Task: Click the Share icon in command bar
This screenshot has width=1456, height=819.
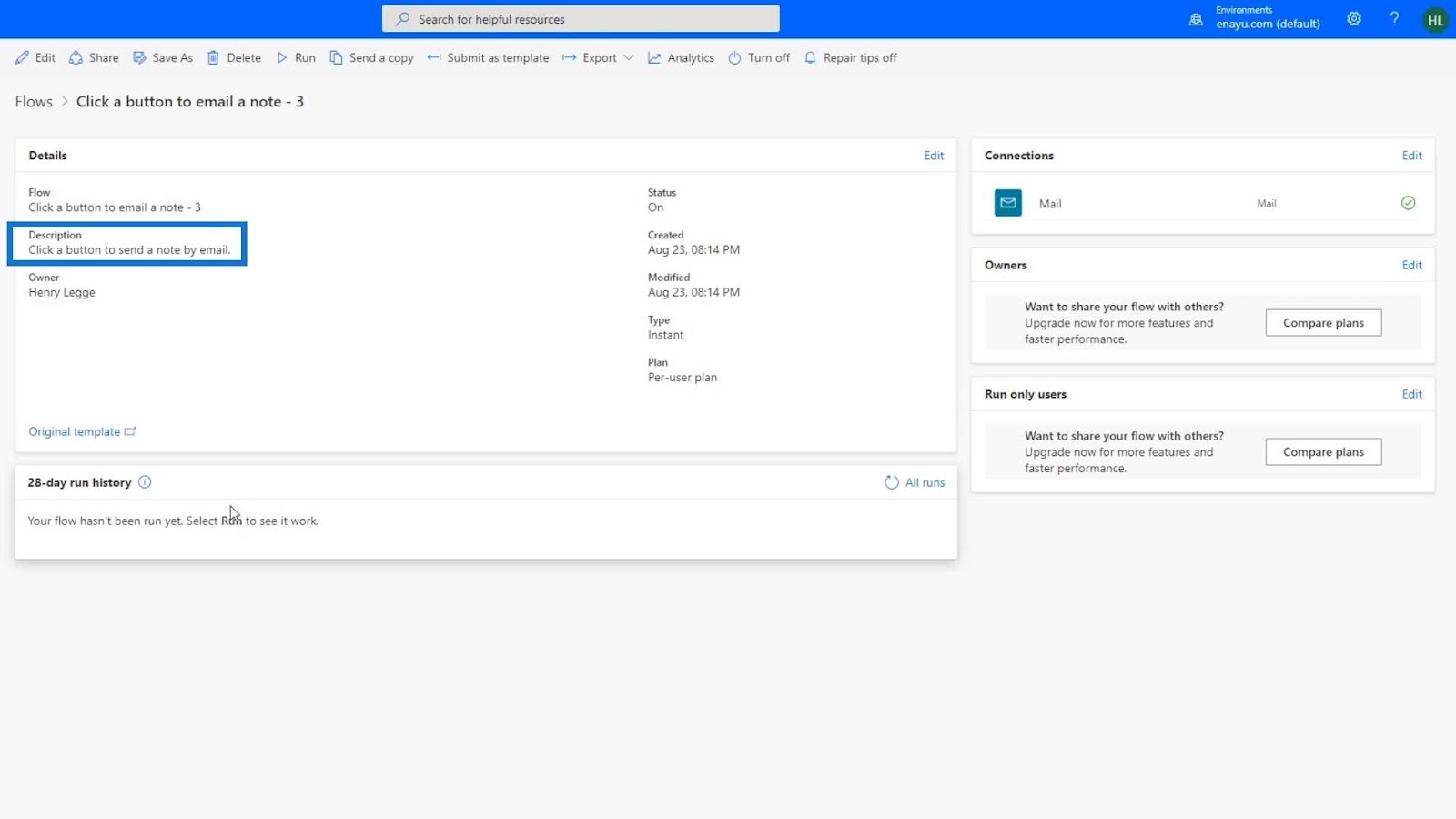Action: pyautogui.click(x=76, y=57)
